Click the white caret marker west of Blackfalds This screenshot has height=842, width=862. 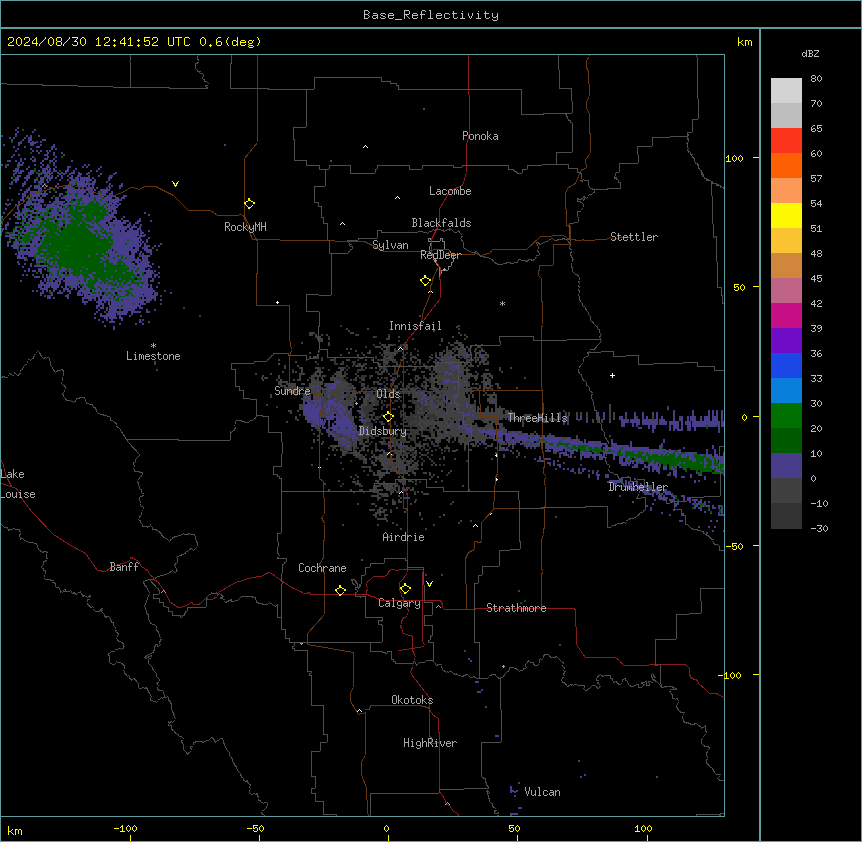[x=342, y=224]
